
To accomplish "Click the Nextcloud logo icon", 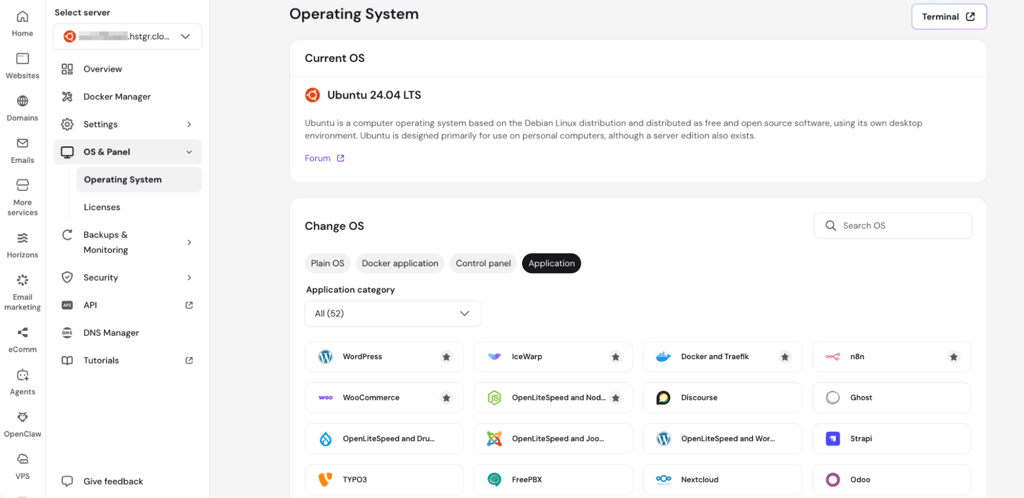I will [664, 480].
